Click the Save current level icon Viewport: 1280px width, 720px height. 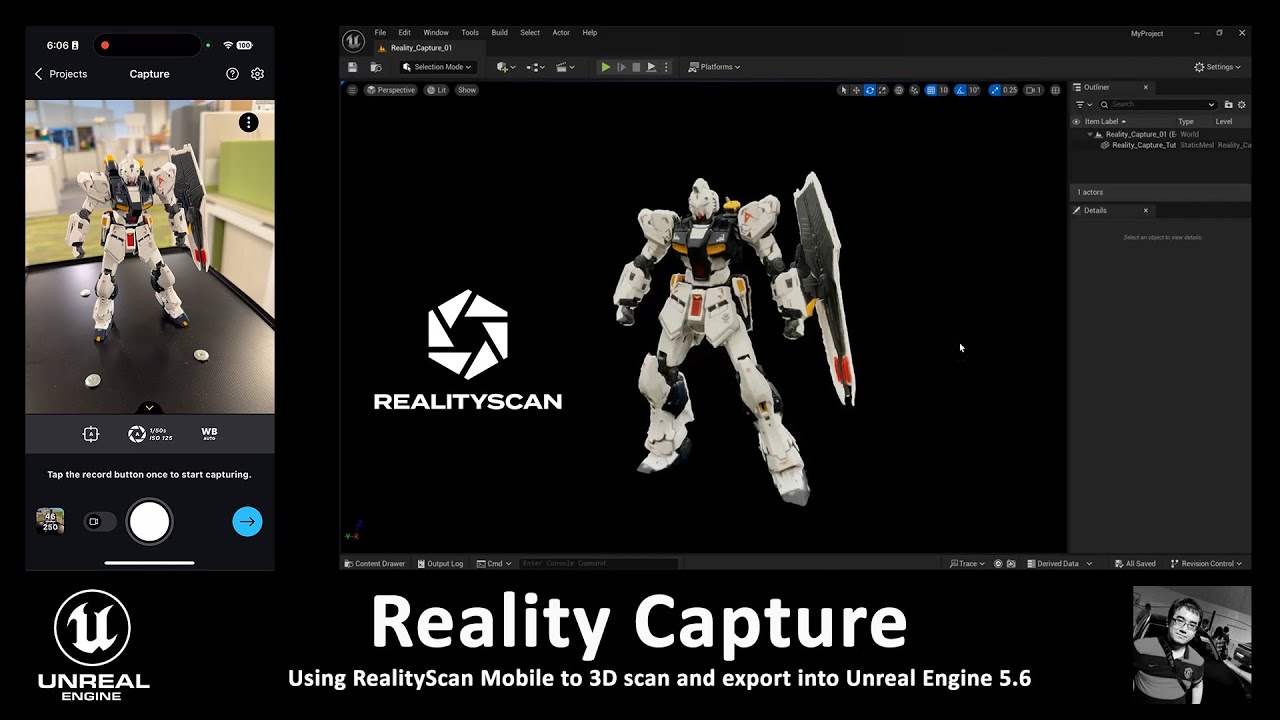click(352, 67)
